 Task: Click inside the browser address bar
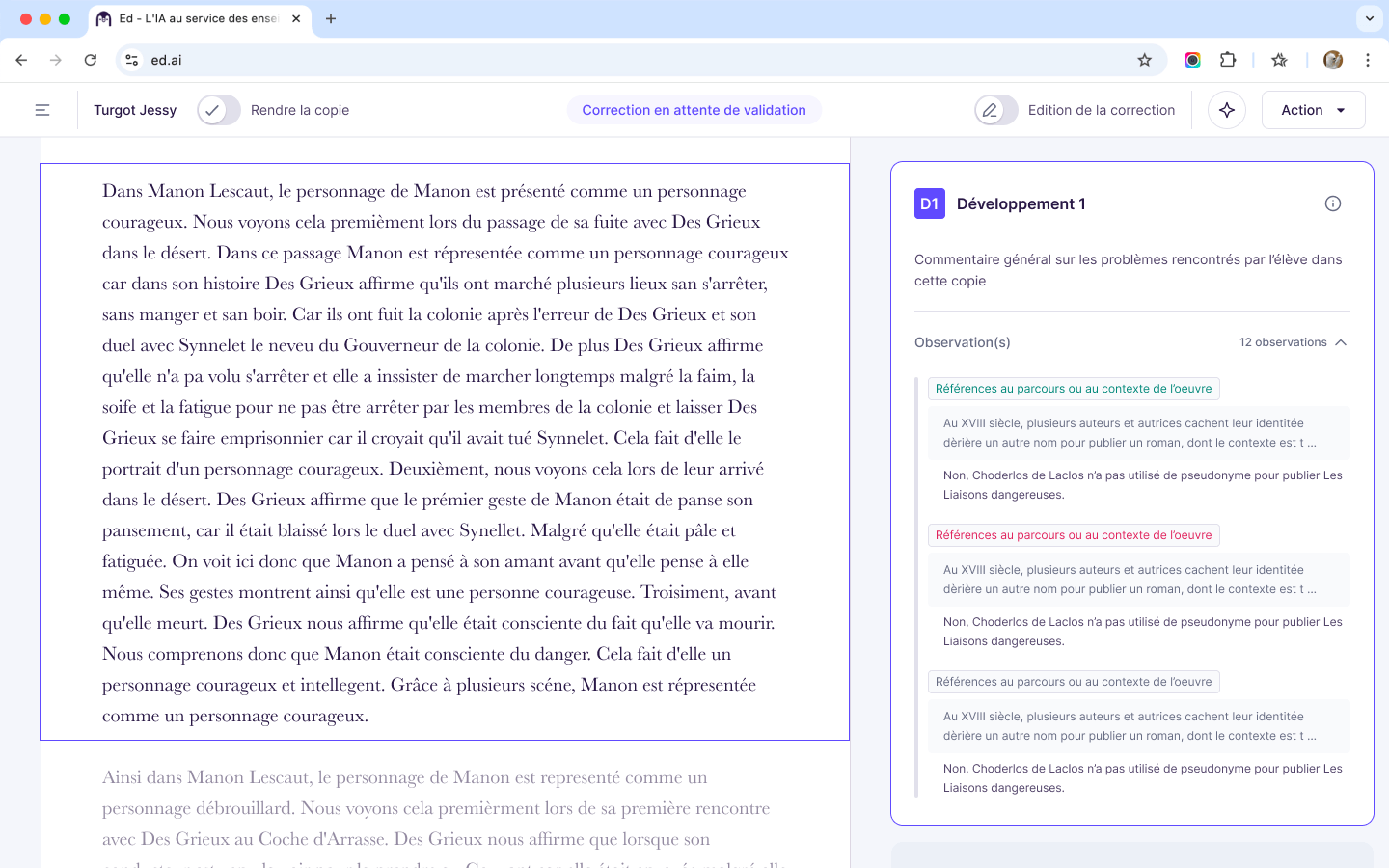point(579,60)
